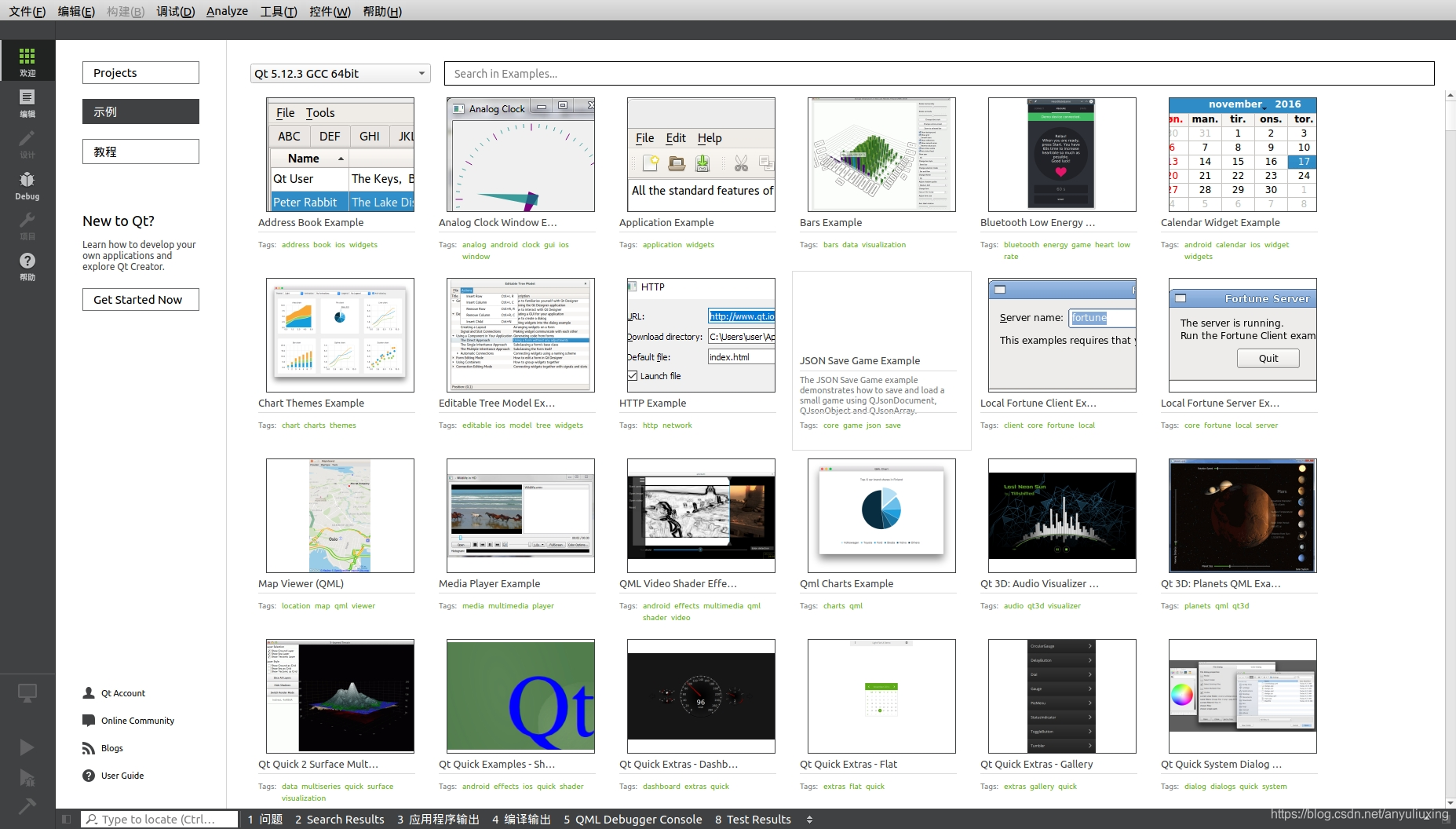Click the Build hammer icon

27,806
